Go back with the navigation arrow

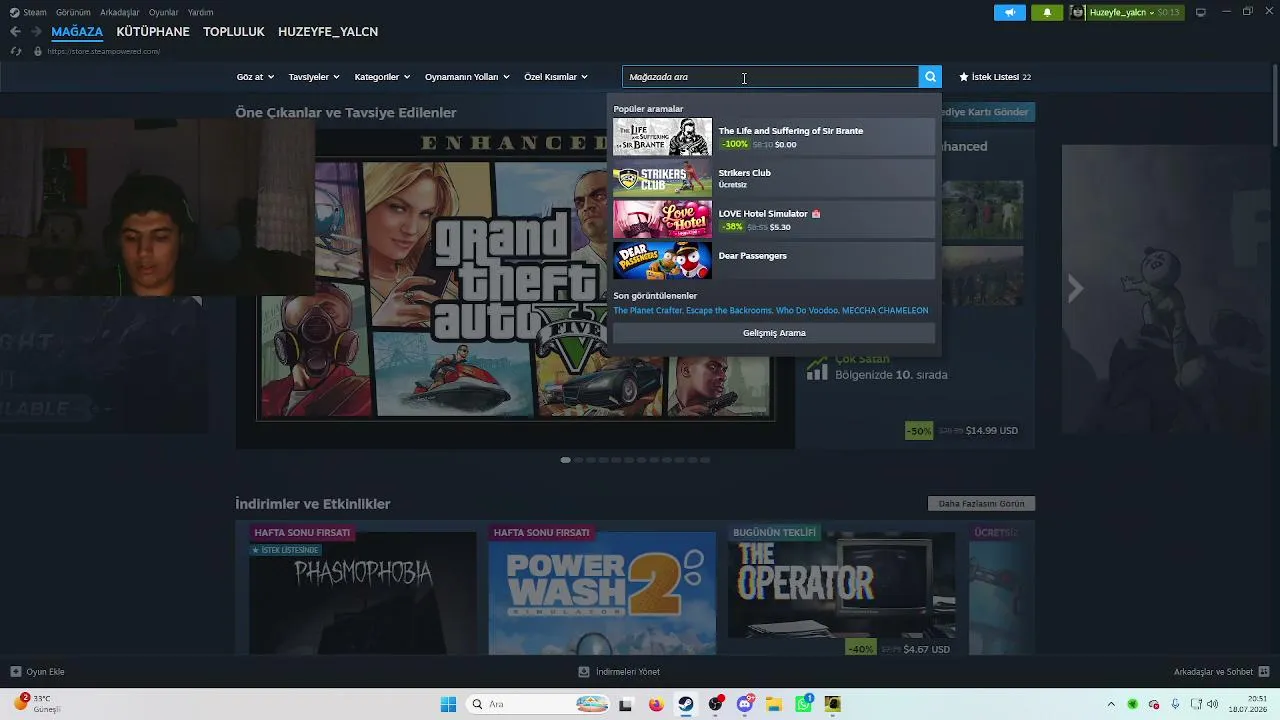(15, 32)
